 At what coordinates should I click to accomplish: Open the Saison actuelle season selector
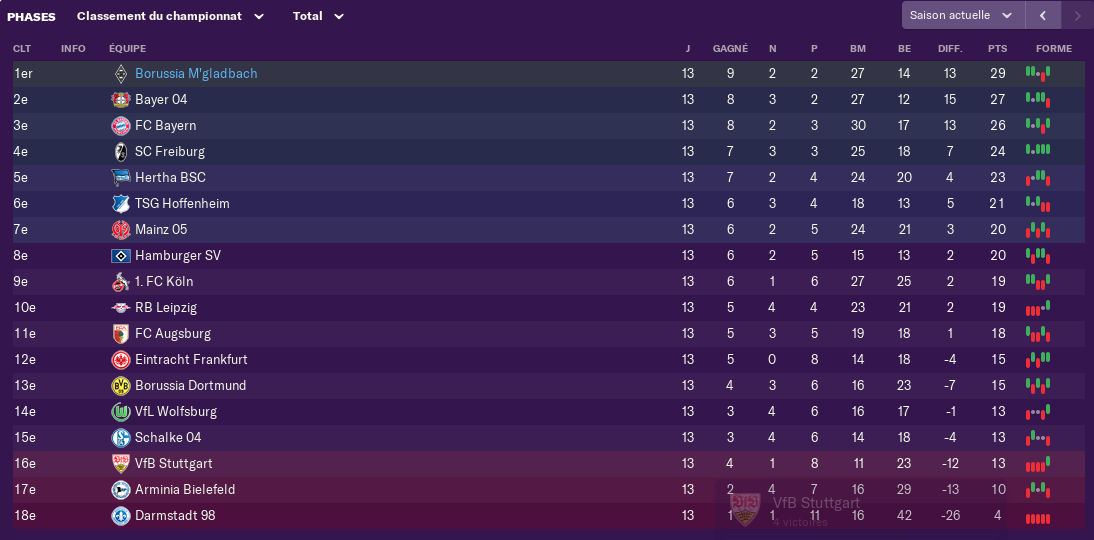pos(963,15)
